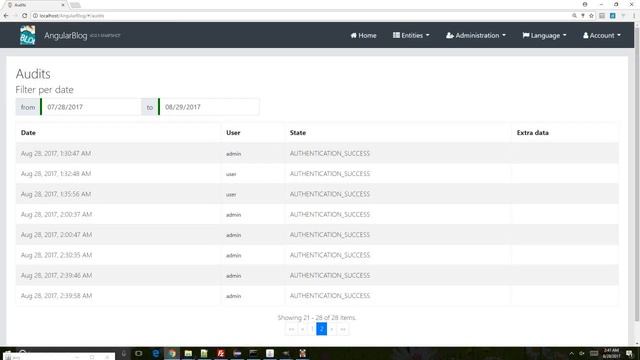
Task: Open the Chrome three-dot menu
Action: (x=634, y=16)
